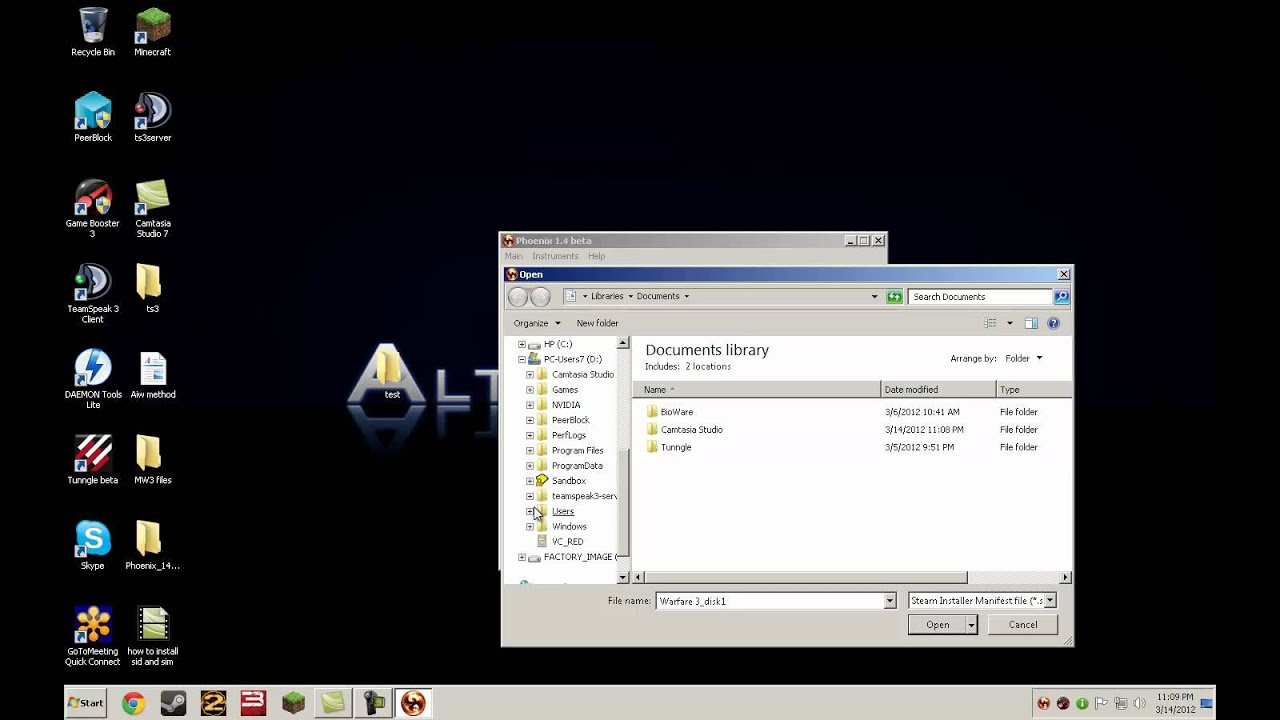The width and height of the screenshot is (1280, 720).
Task: Select the Game Booster 3 desktop icon
Action: coord(93,208)
